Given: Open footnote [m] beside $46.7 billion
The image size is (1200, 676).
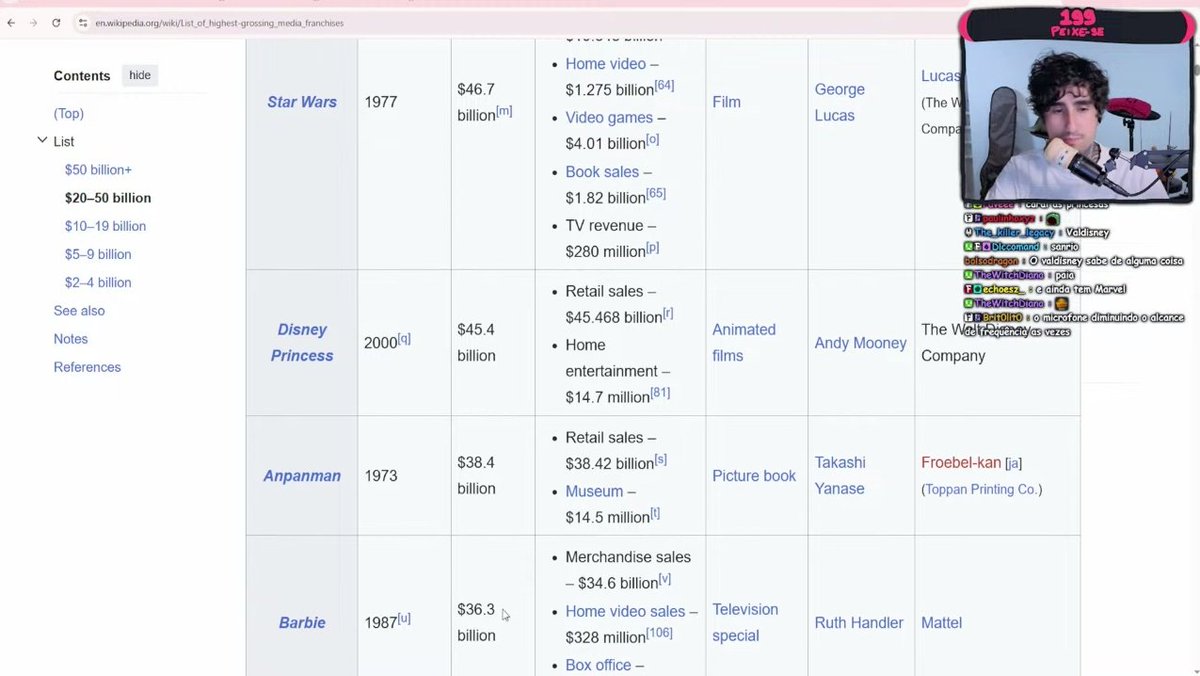Looking at the screenshot, I should point(505,111).
